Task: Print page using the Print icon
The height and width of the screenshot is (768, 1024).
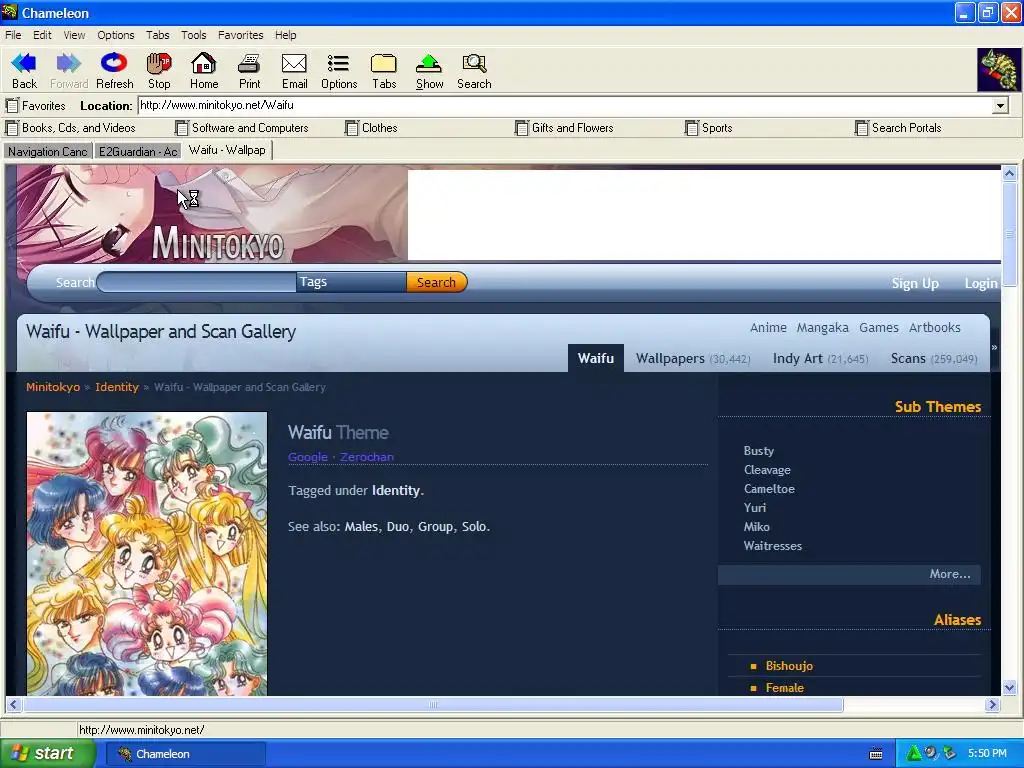Action: tap(249, 63)
